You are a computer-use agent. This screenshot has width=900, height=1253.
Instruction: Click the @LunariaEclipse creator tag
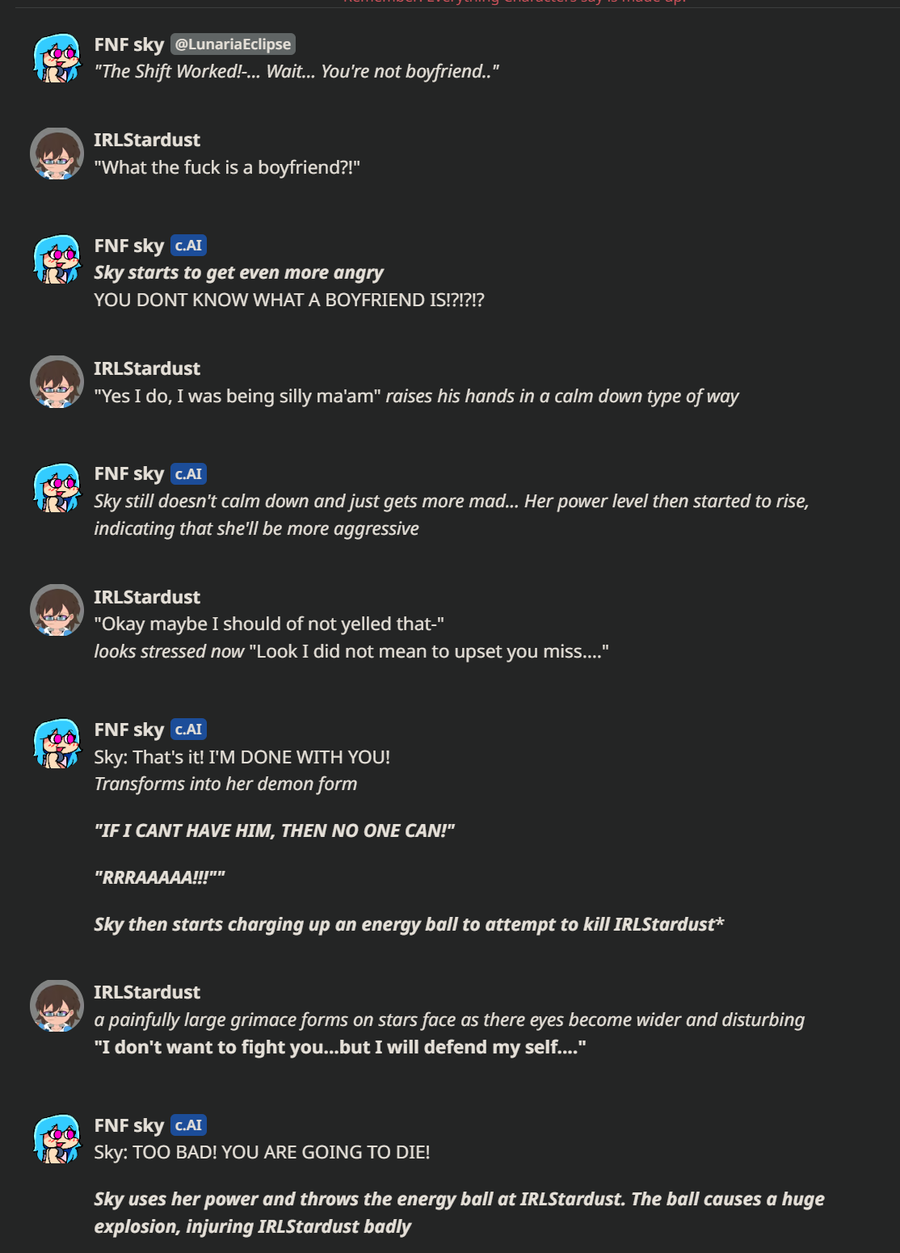coord(233,44)
